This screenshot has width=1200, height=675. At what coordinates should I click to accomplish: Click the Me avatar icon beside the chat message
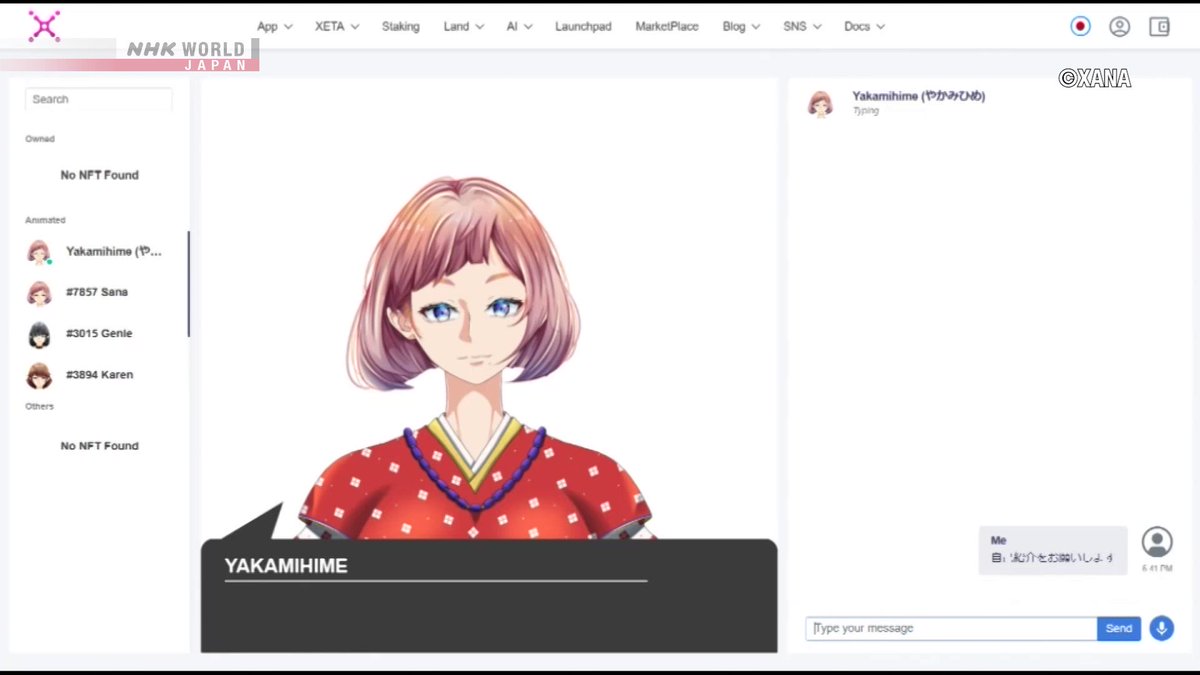[x=1157, y=543]
